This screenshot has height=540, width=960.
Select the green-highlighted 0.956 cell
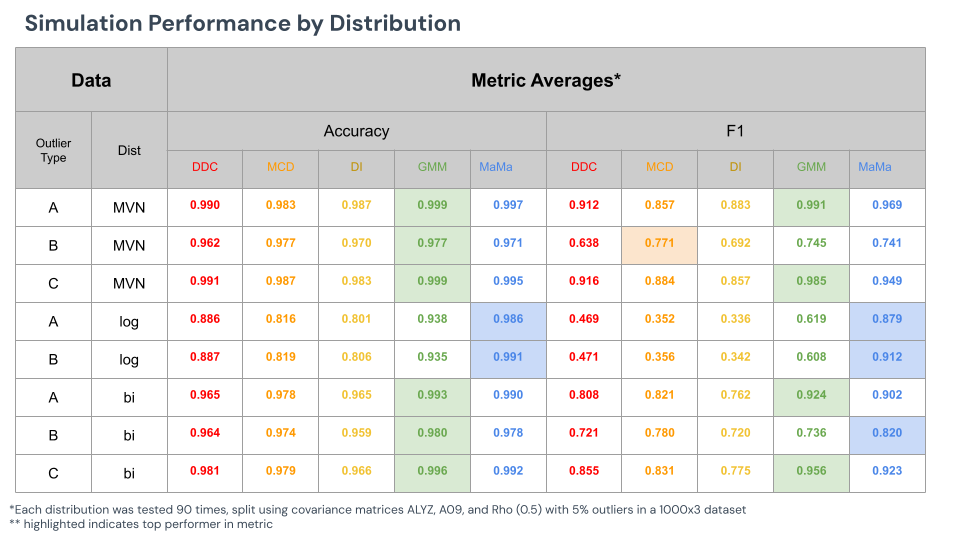pyautogui.click(x=811, y=471)
